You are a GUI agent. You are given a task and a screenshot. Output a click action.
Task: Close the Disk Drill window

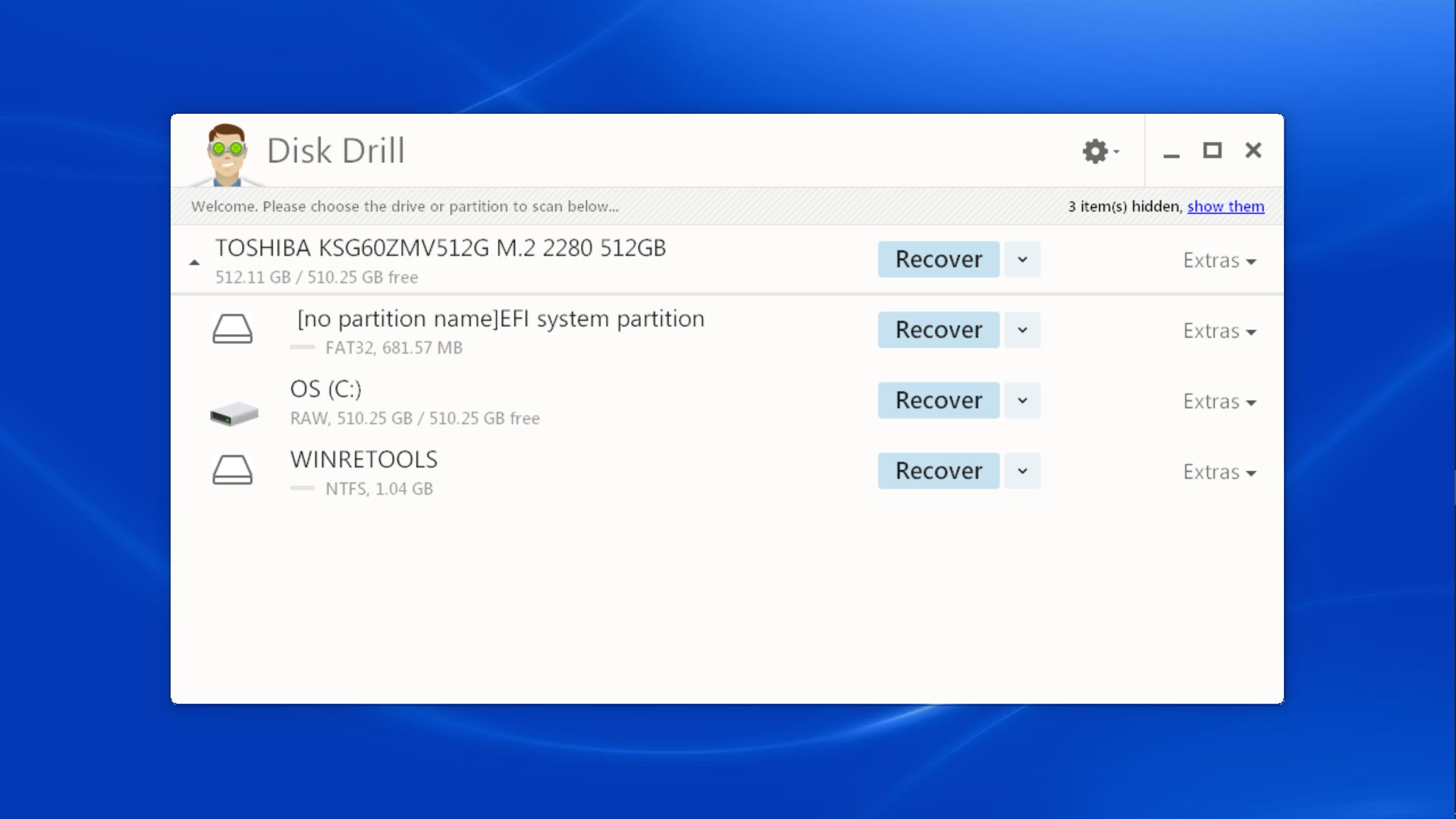coord(1254,150)
